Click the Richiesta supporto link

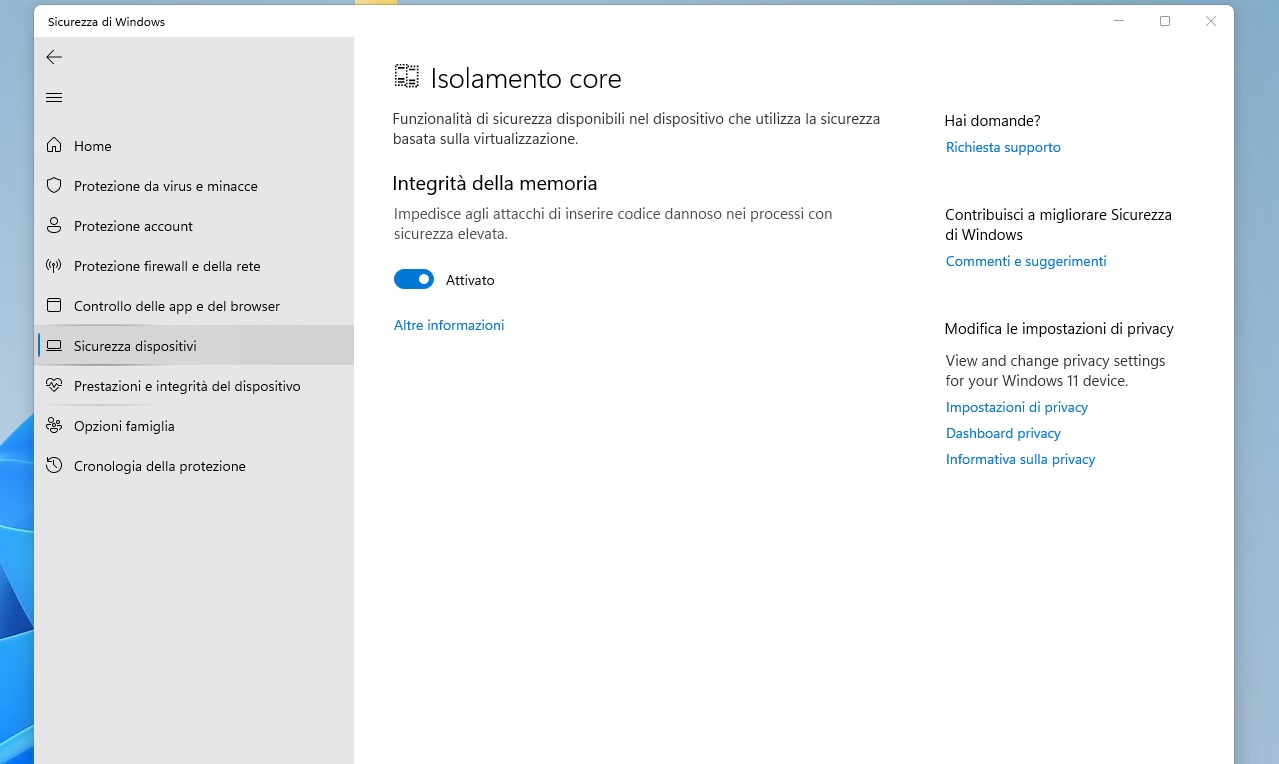[x=1003, y=147]
